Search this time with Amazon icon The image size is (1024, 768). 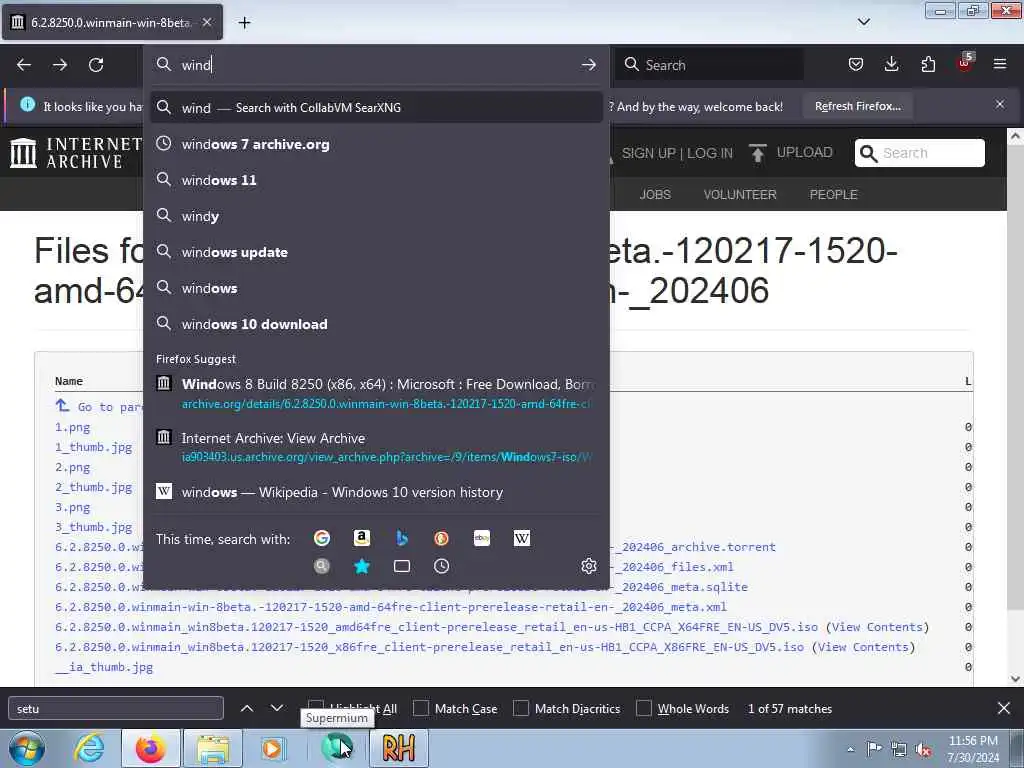[x=362, y=538]
